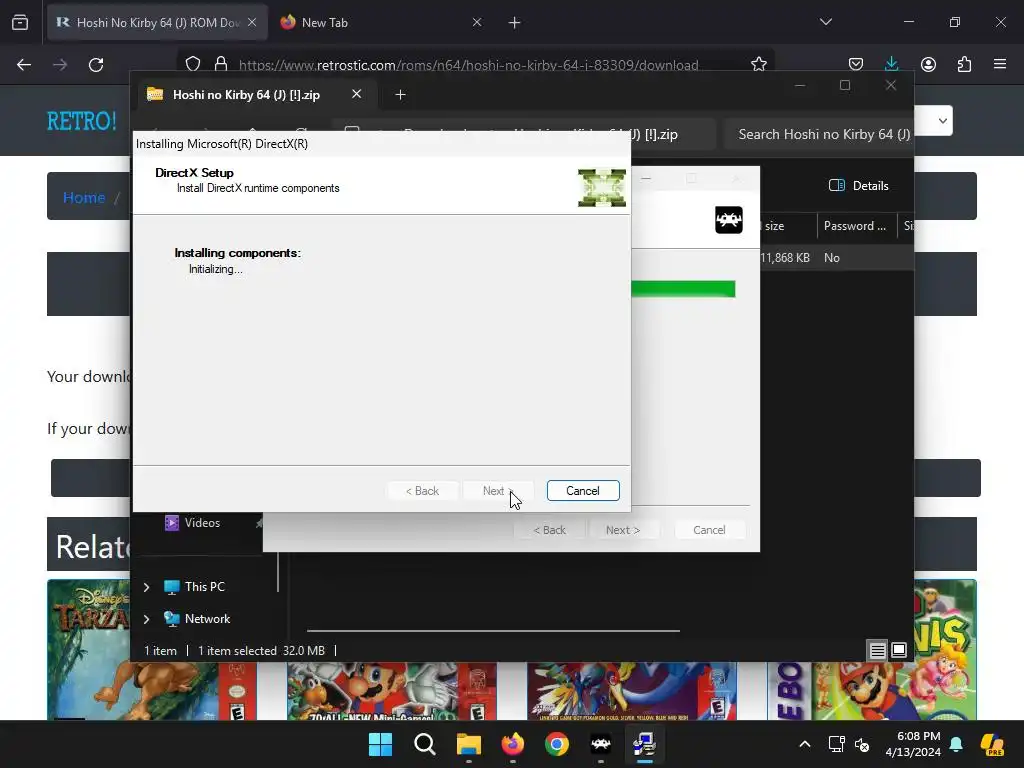
Task: Open the Firefox downloads panel
Action: click(x=891, y=64)
